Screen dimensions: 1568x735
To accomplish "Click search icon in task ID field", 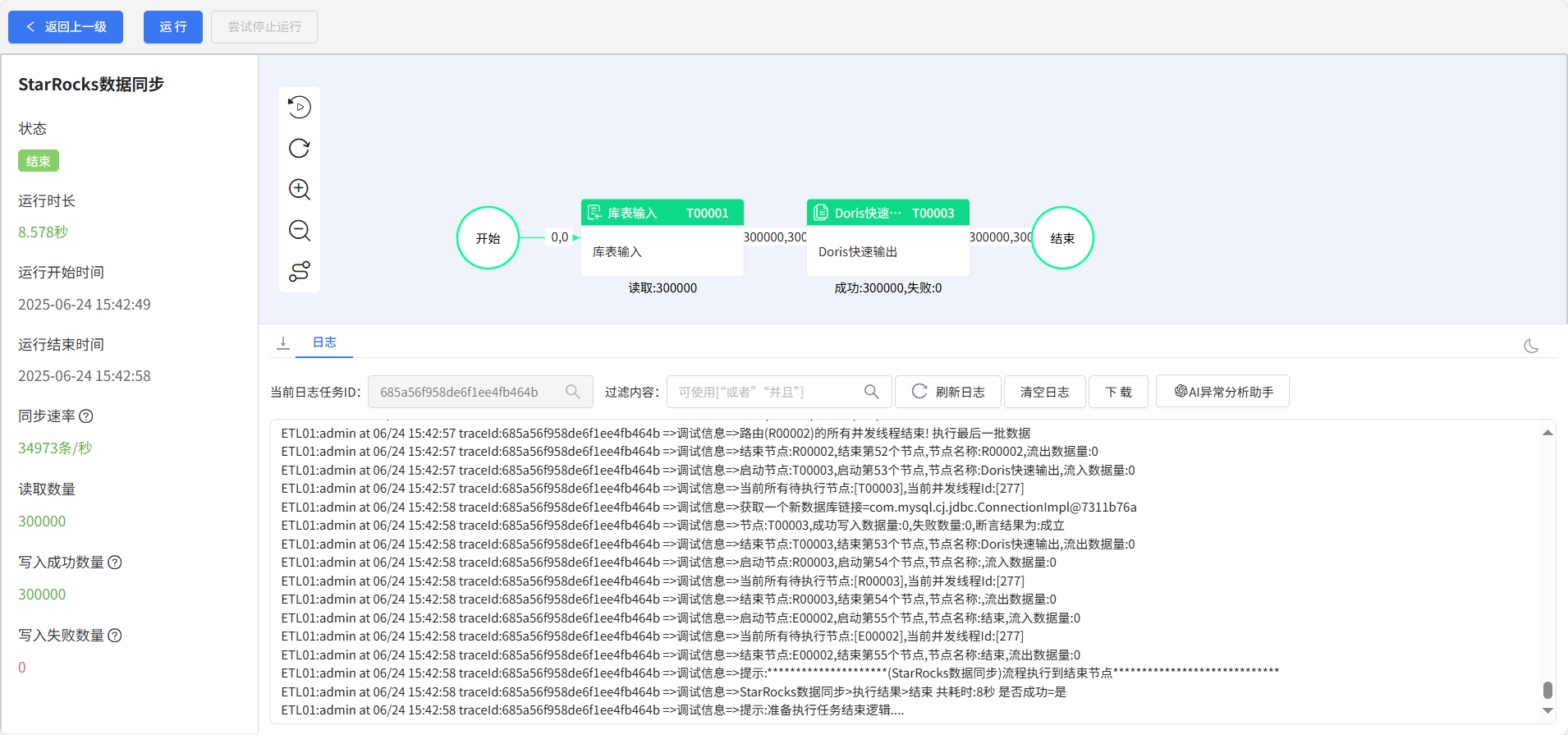I will pos(573,392).
